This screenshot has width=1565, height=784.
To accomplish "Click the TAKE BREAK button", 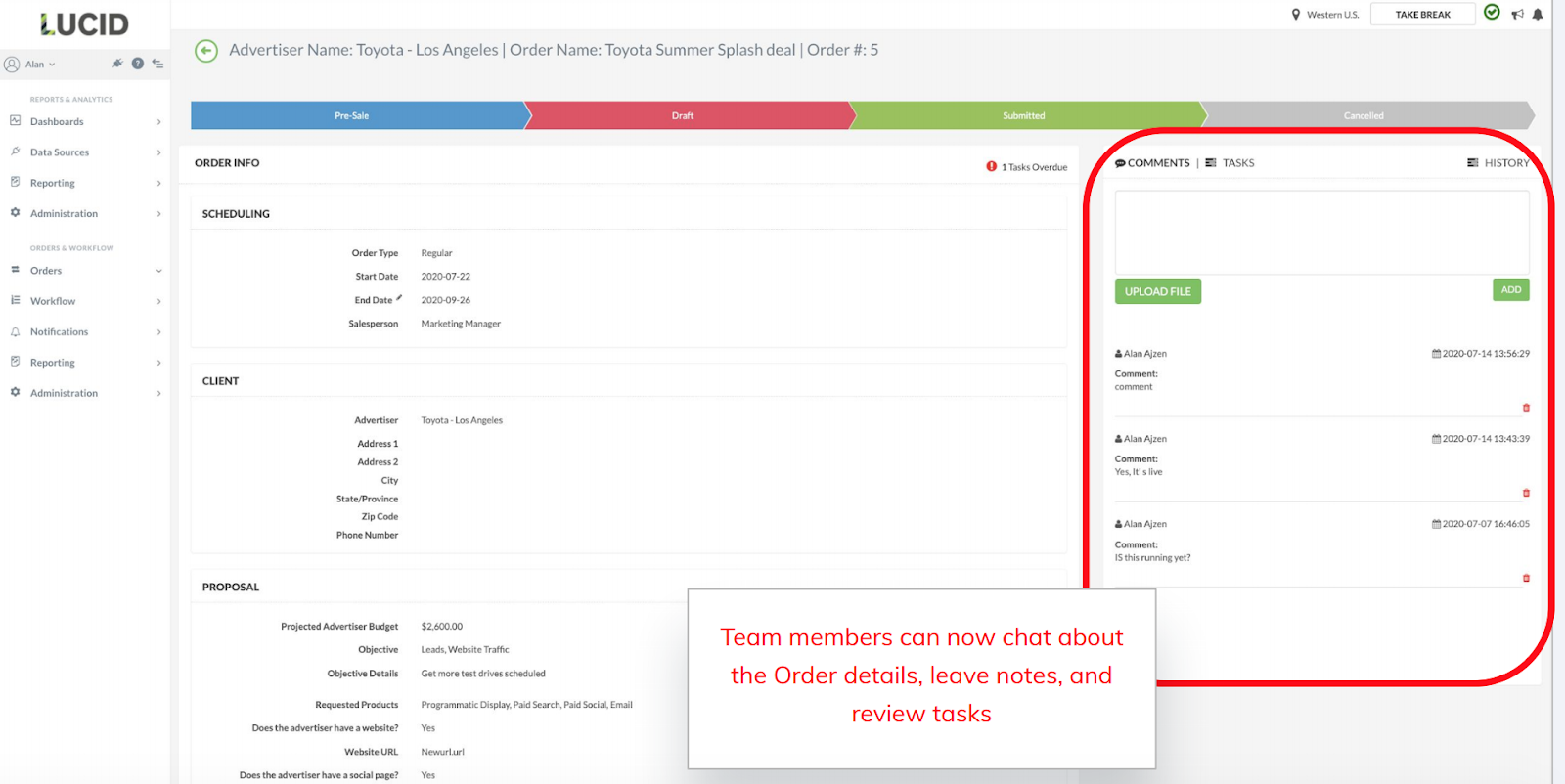I will tap(1422, 15).
